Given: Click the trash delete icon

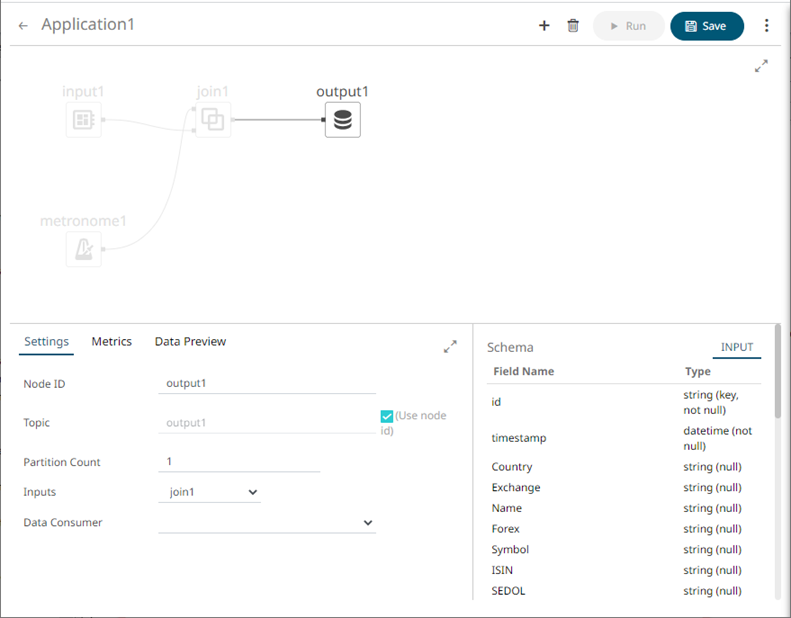Looking at the screenshot, I should point(573,26).
